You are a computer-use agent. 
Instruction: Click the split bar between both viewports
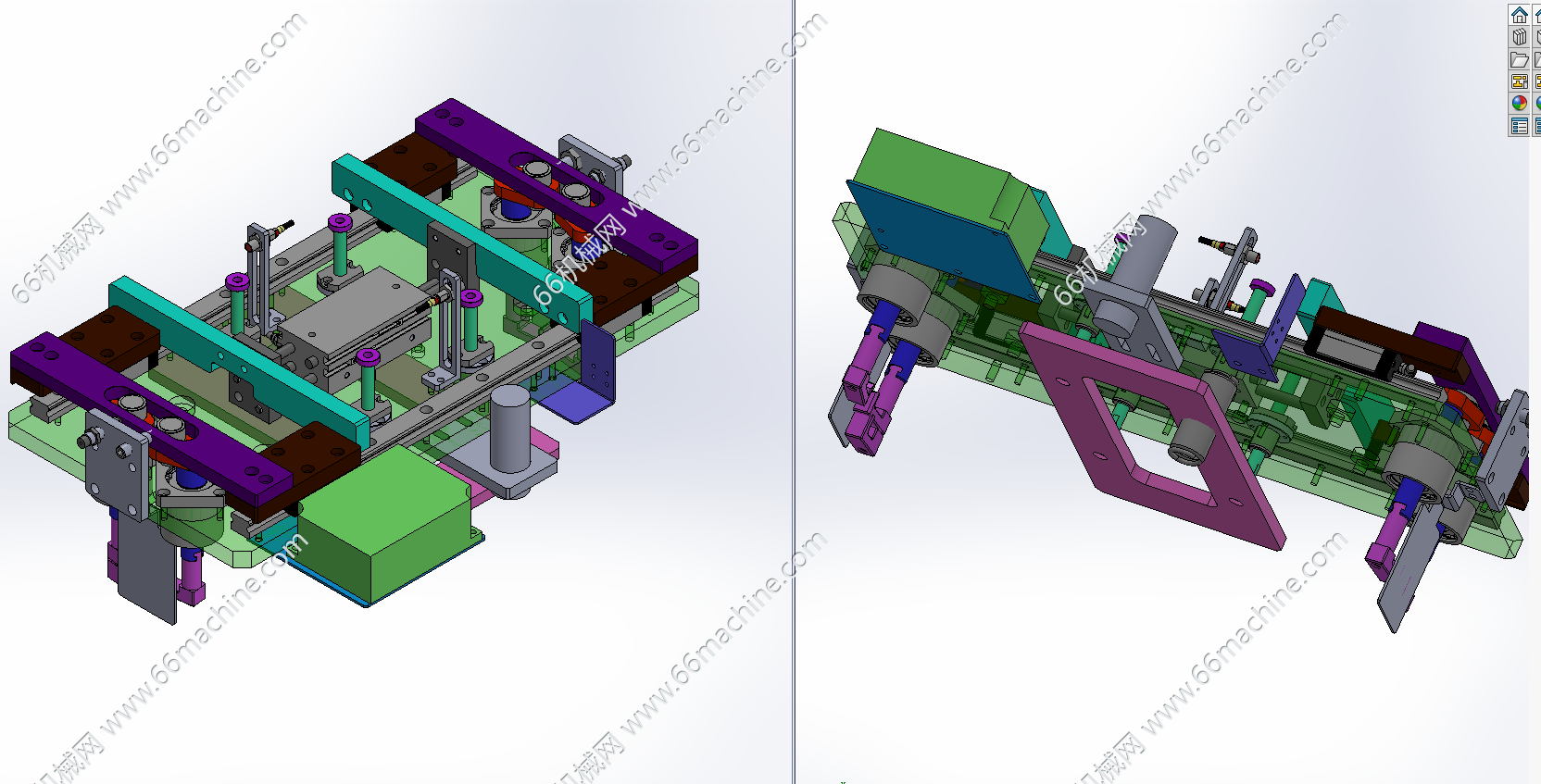click(794, 392)
